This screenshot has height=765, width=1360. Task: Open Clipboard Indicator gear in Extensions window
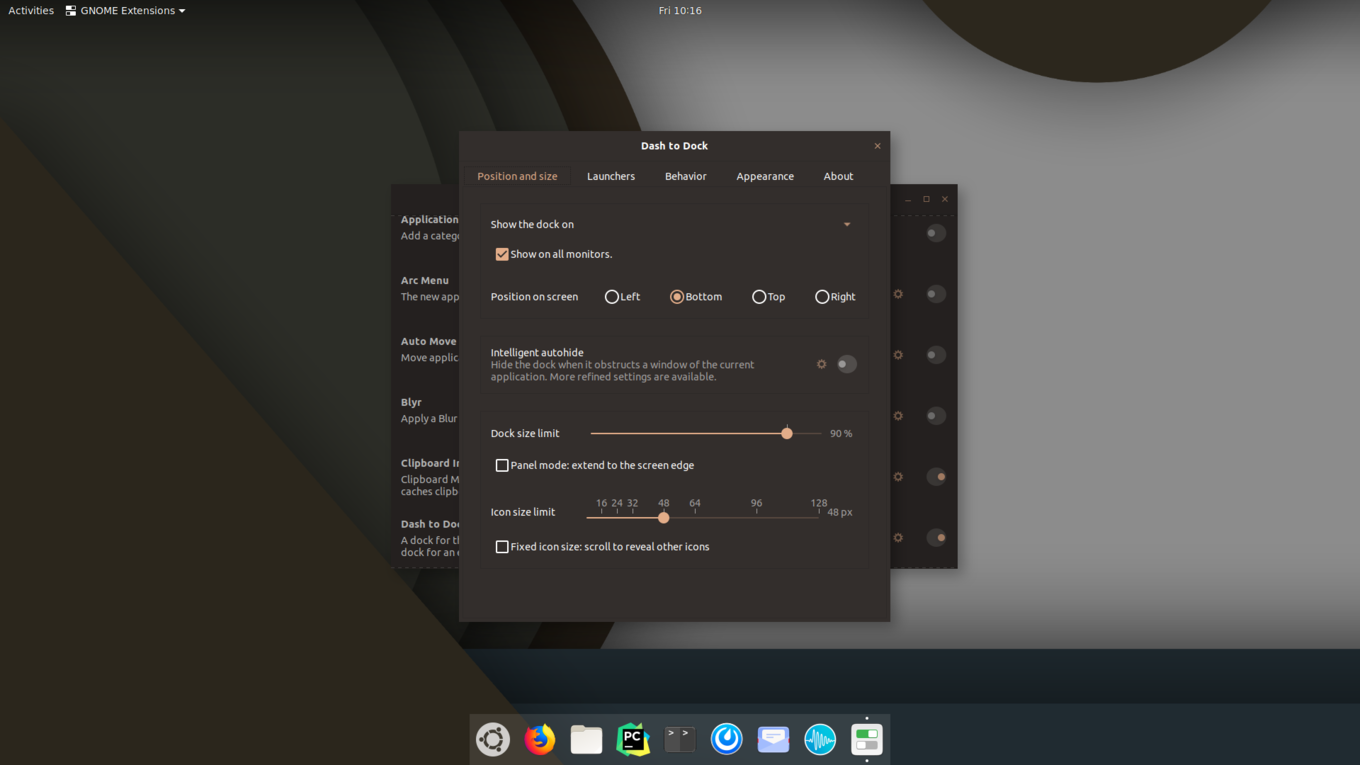[898, 477]
